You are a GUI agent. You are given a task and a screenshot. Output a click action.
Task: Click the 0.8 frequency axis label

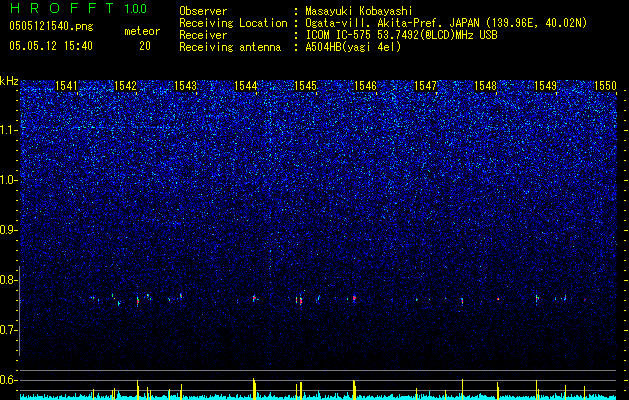coord(9,280)
